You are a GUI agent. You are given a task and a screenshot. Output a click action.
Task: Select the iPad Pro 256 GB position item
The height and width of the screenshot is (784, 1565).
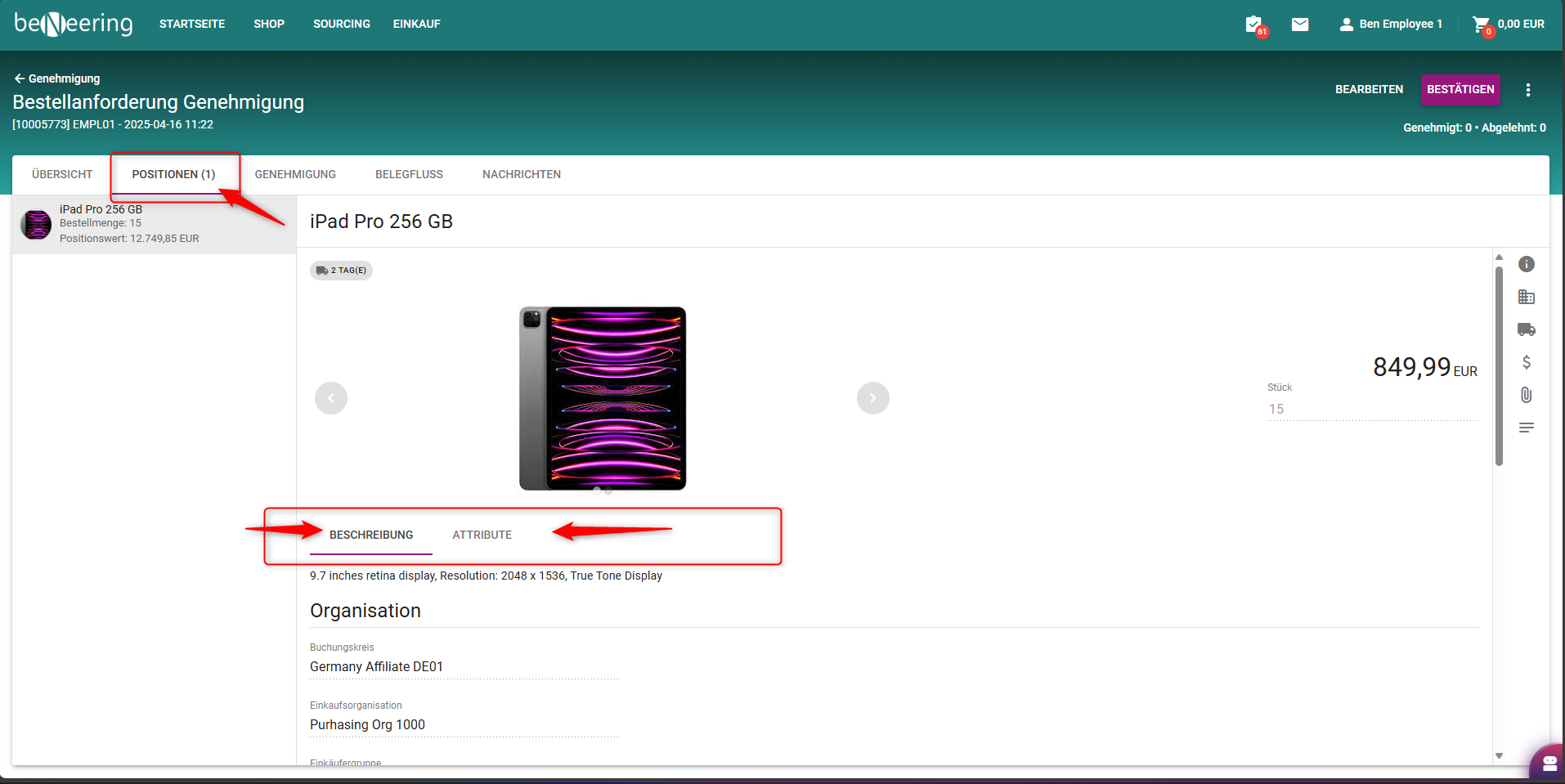click(x=154, y=224)
